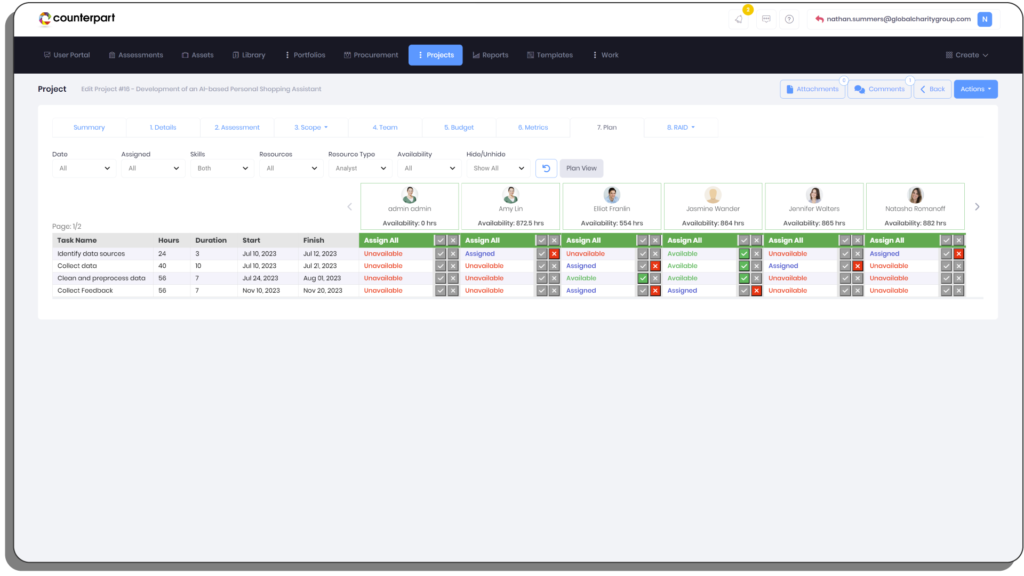Click the Attachments button
This screenshot has height=576, width=1024.
coord(812,89)
